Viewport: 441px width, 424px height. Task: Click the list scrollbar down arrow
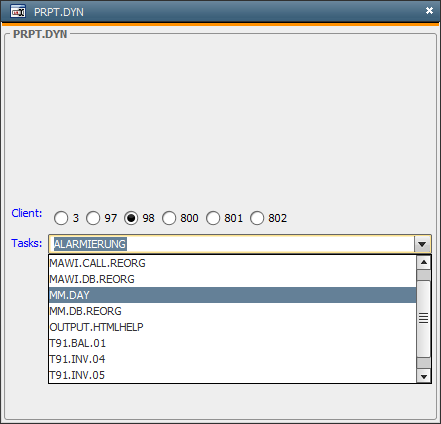coord(424,377)
